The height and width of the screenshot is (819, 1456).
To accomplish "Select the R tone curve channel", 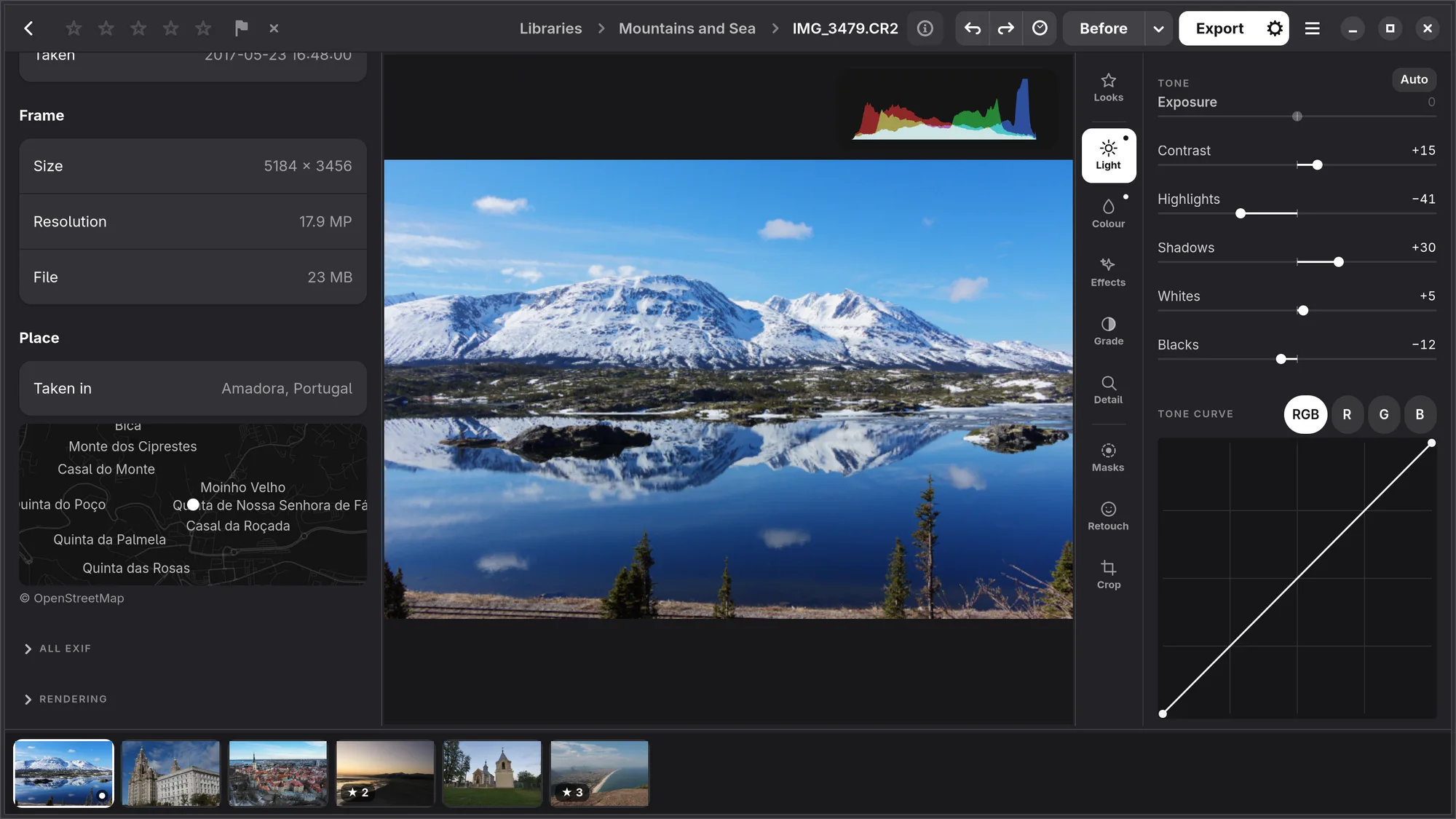I will pyautogui.click(x=1347, y=414).
